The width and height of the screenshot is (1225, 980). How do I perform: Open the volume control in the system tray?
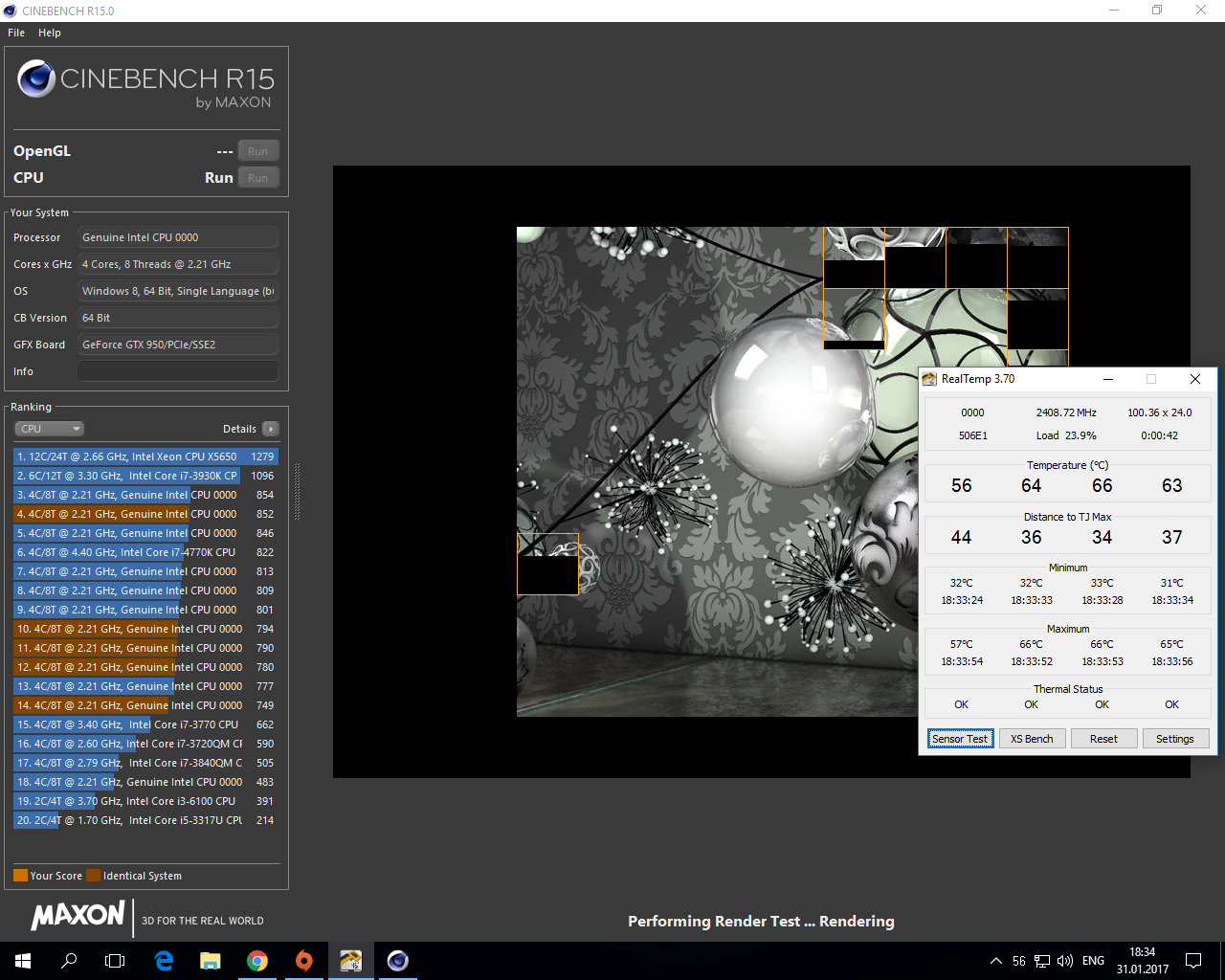[1065, 961]
